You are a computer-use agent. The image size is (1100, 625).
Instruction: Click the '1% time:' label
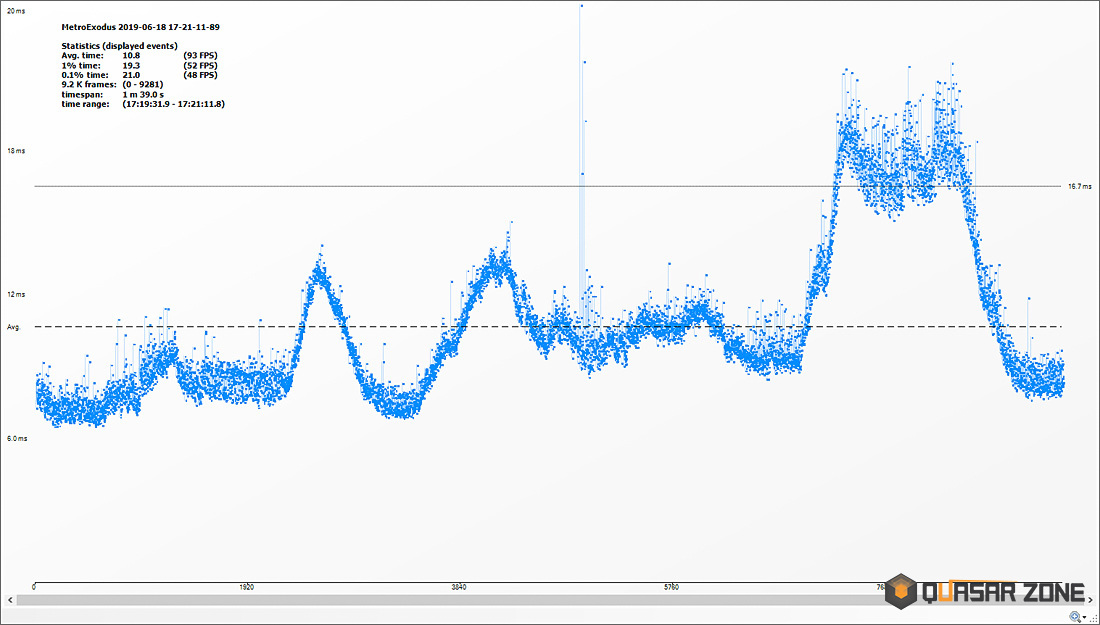81,65
